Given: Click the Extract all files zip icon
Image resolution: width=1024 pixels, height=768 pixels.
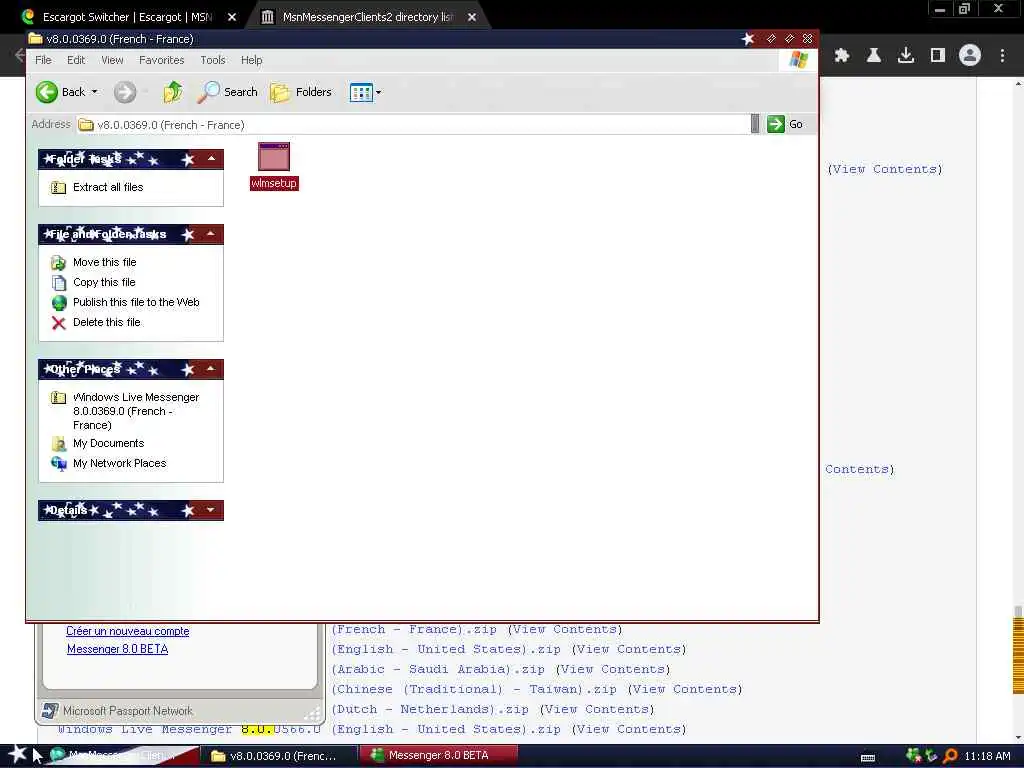Looking at the screenshot, I should [x=59, y=187].
